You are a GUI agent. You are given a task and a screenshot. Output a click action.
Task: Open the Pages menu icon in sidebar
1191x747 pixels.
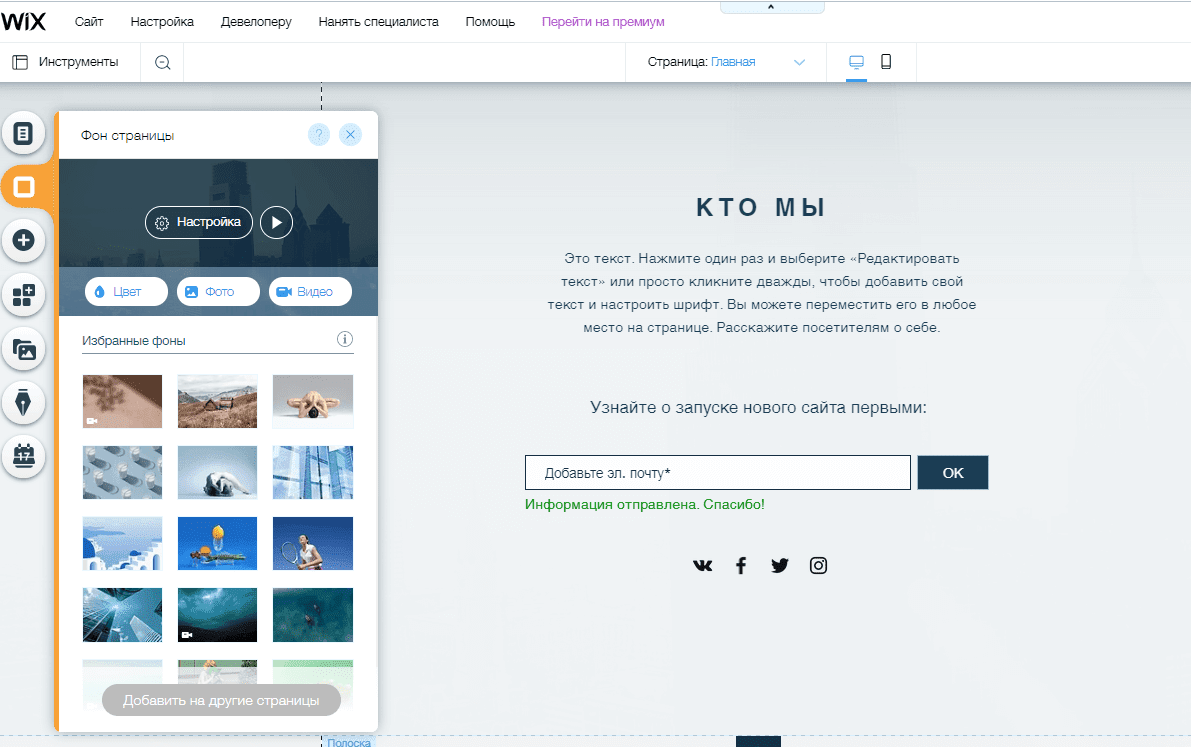pos(23,133)
